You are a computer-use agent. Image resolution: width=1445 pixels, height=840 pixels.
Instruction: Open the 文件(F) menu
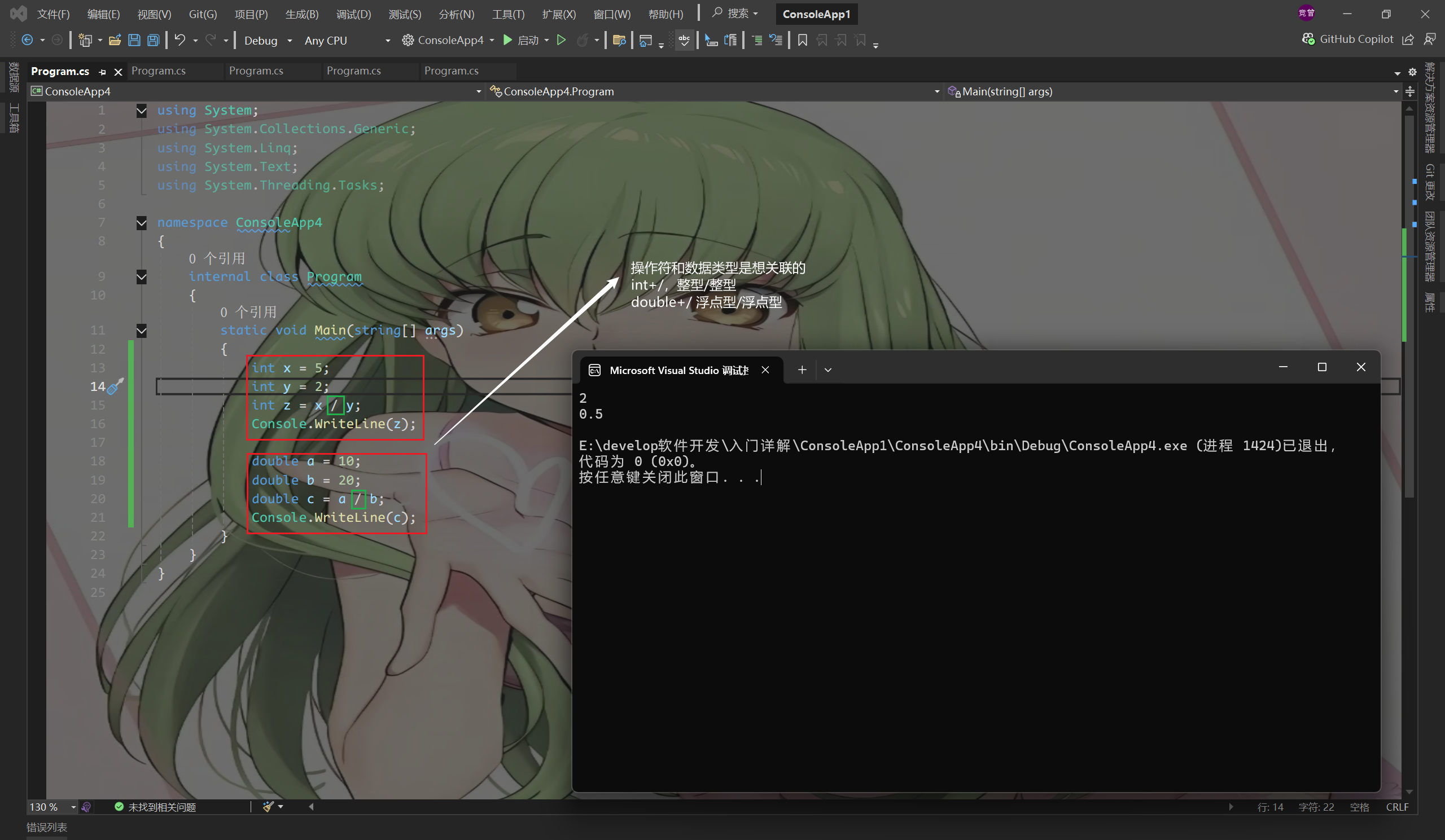click(x=53, y=14)
